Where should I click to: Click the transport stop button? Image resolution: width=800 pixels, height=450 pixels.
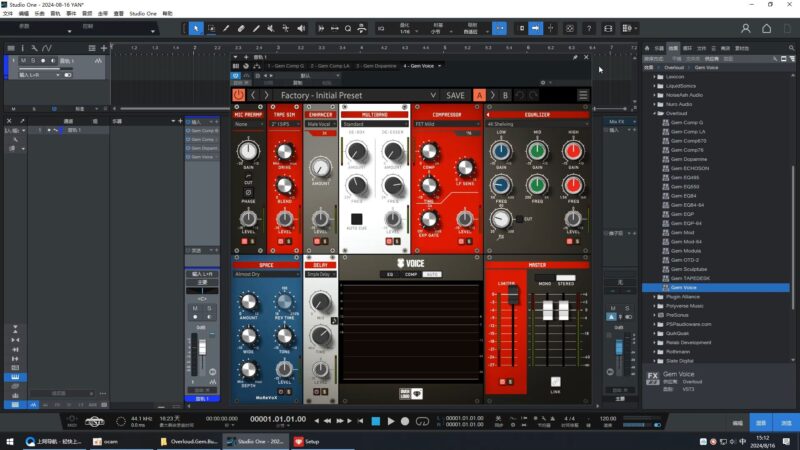pyautogui.click(x=376, y=421)
